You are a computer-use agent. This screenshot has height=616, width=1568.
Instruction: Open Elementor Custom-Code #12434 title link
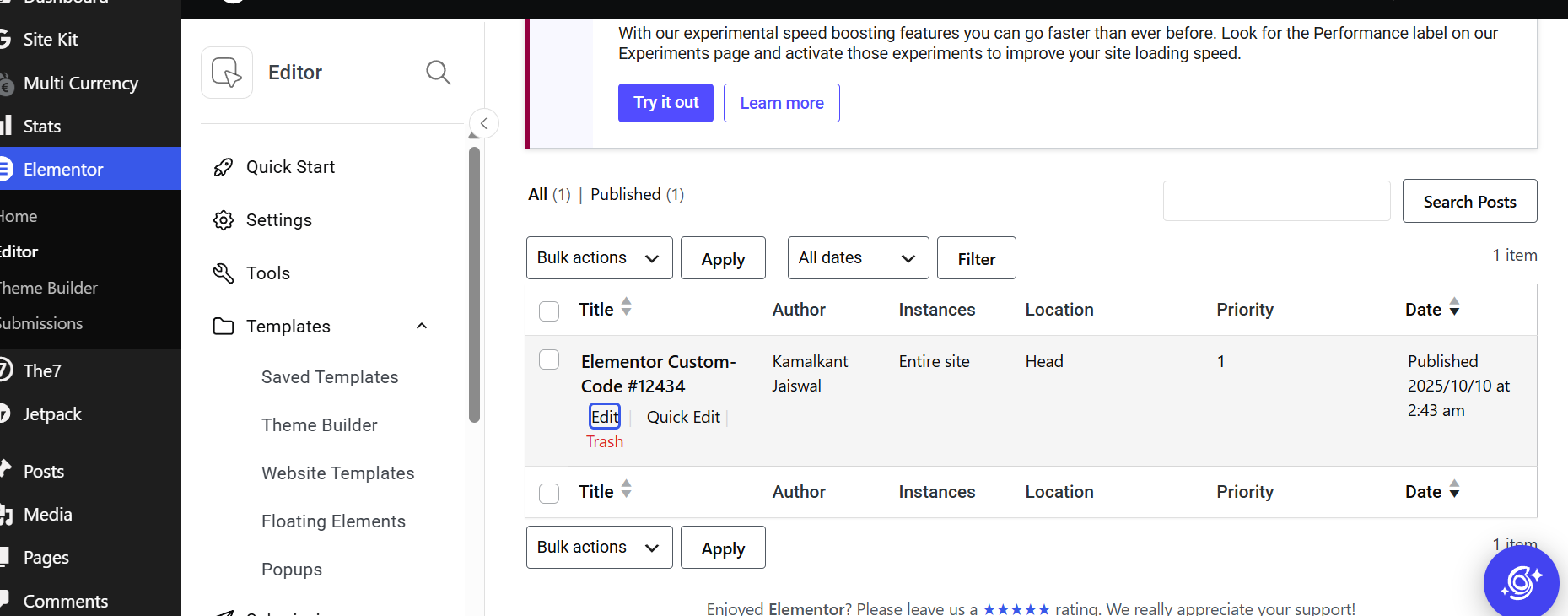pos(659,374)
